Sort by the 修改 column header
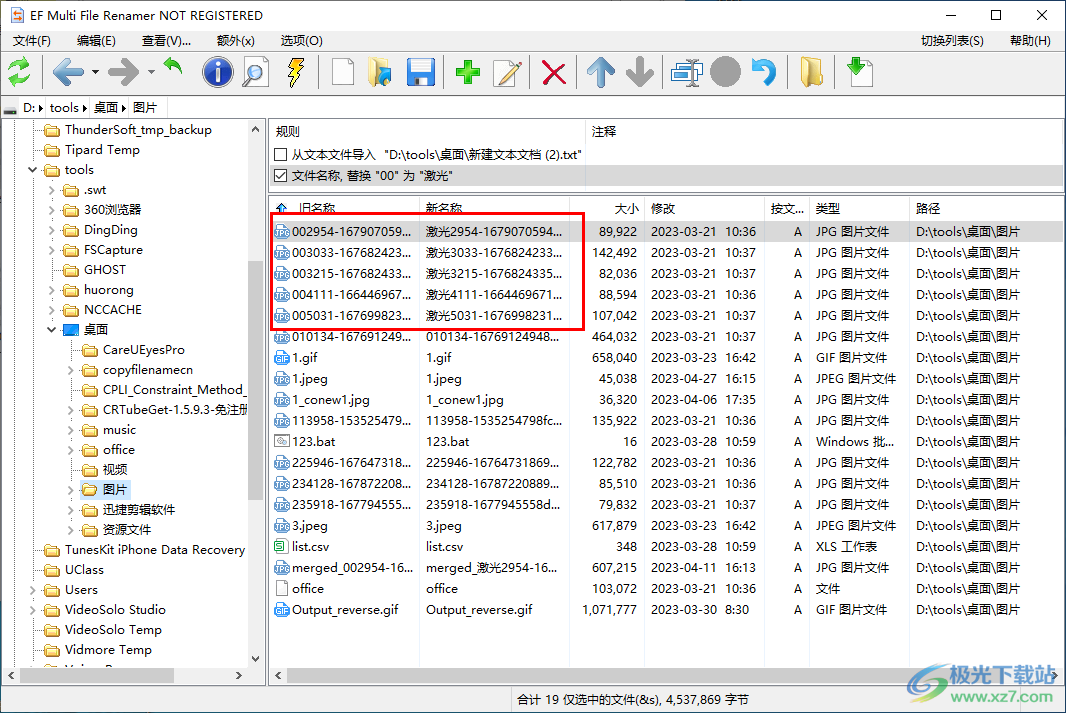Screen dimensions: 1066x713 tap(704, 209)
